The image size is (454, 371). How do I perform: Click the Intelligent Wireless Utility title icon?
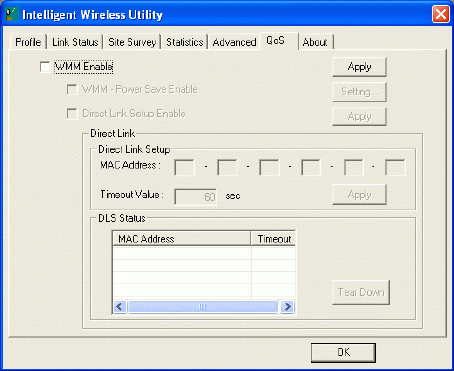[12, 14]
